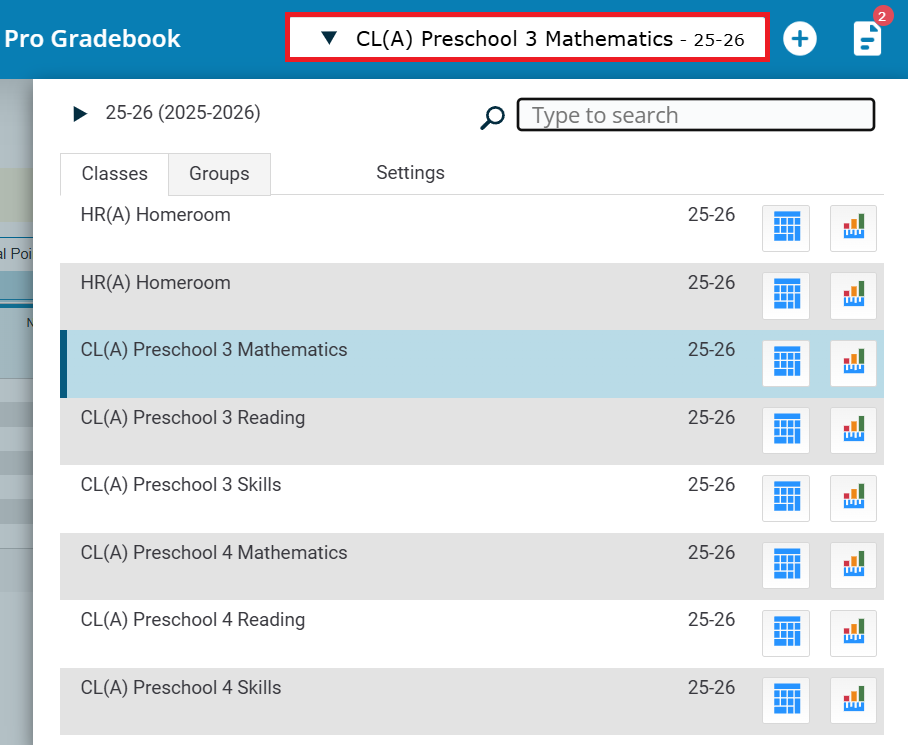Collapse the class selector dropdown in header
Viewport: 908px width, 745px height.
click(x=329, y=39)
